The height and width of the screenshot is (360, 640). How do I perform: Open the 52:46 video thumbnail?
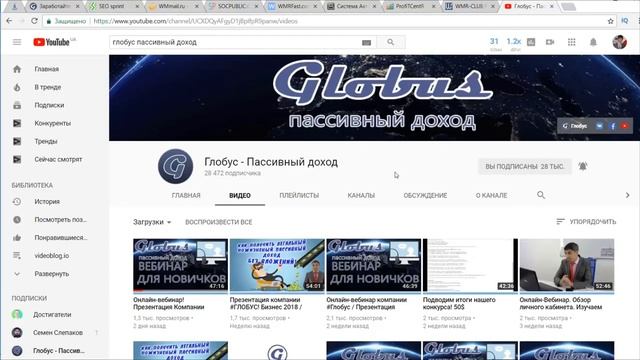(x=567, y=265)
